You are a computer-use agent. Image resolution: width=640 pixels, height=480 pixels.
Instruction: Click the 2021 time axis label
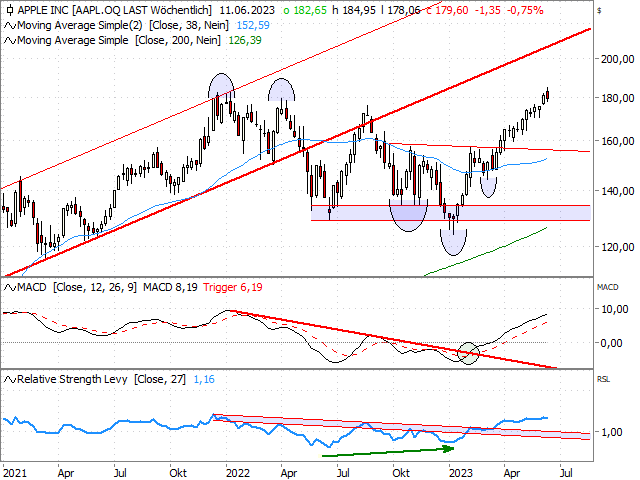[x=15, y=473]
